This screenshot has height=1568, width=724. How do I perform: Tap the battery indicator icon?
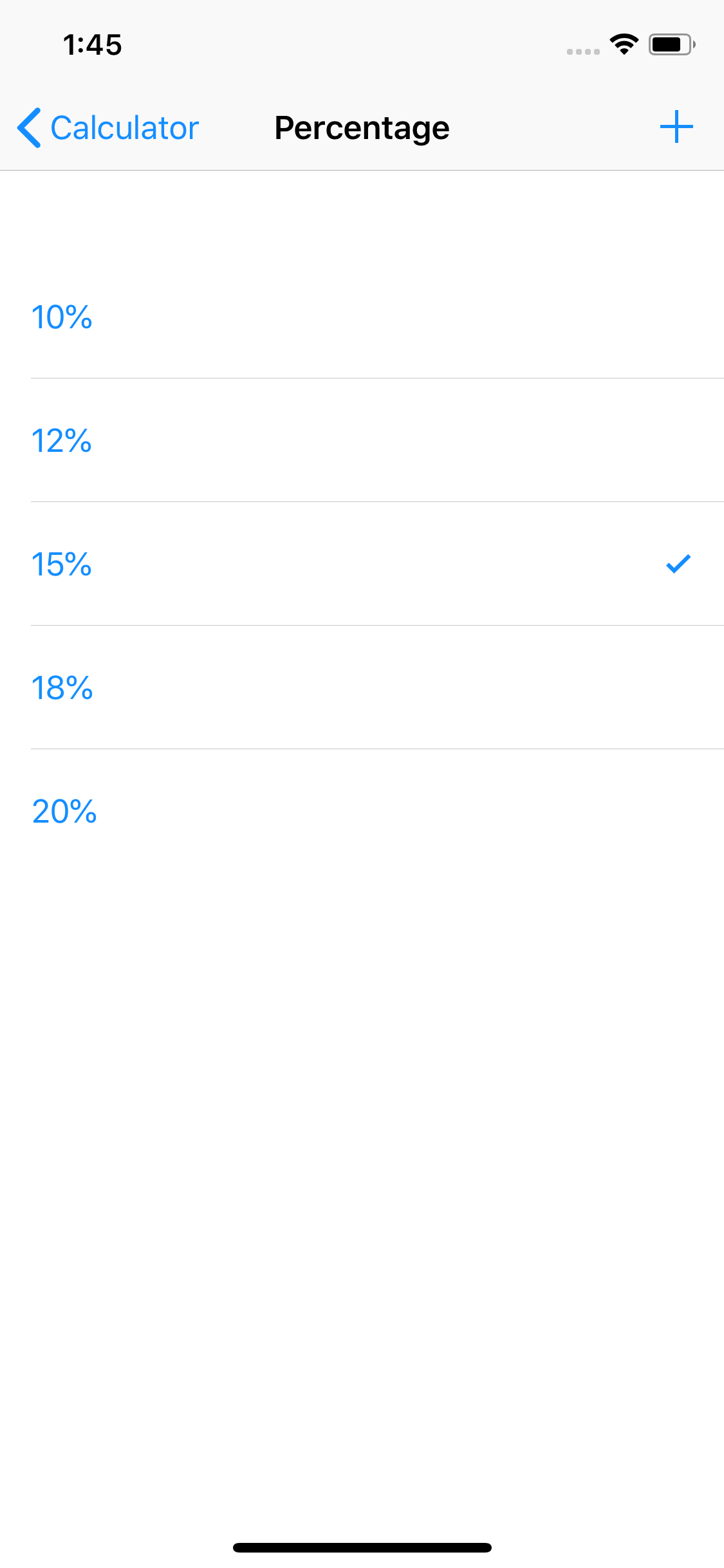coord(671,44)
